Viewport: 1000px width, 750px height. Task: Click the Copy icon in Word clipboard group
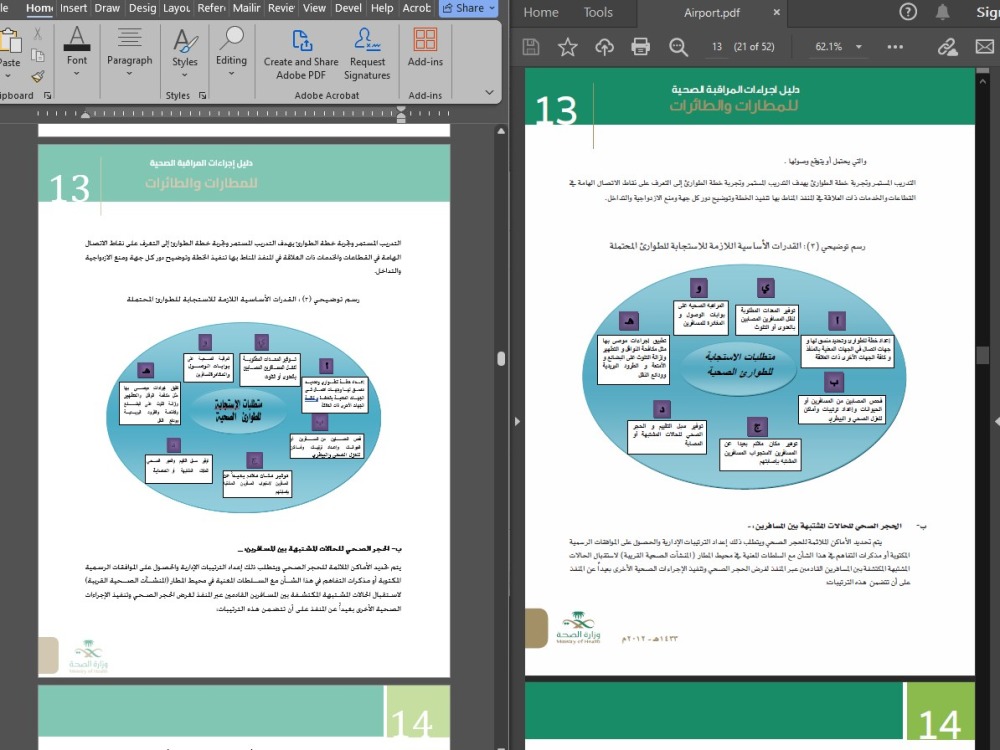point(38,55)
